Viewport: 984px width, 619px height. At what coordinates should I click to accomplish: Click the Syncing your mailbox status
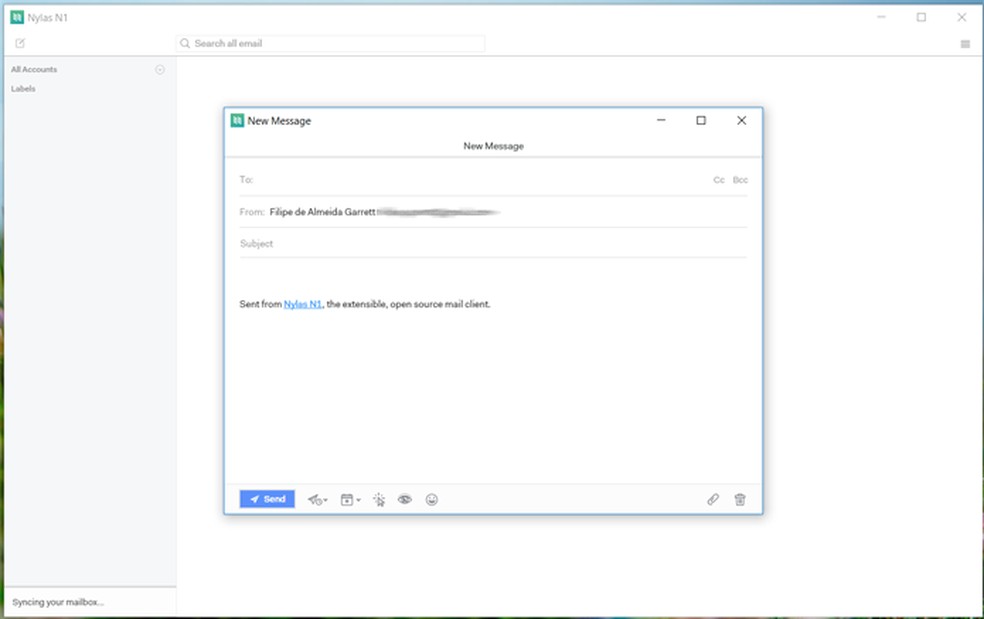click(58, 602)
